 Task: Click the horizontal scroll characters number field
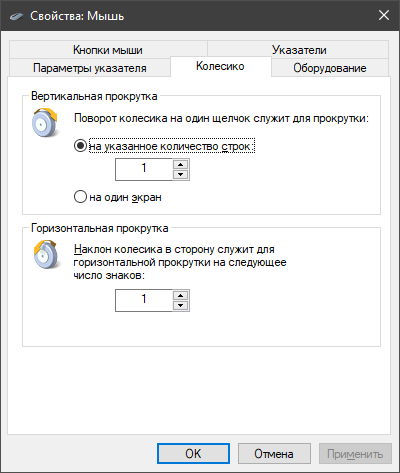(144, 300)
